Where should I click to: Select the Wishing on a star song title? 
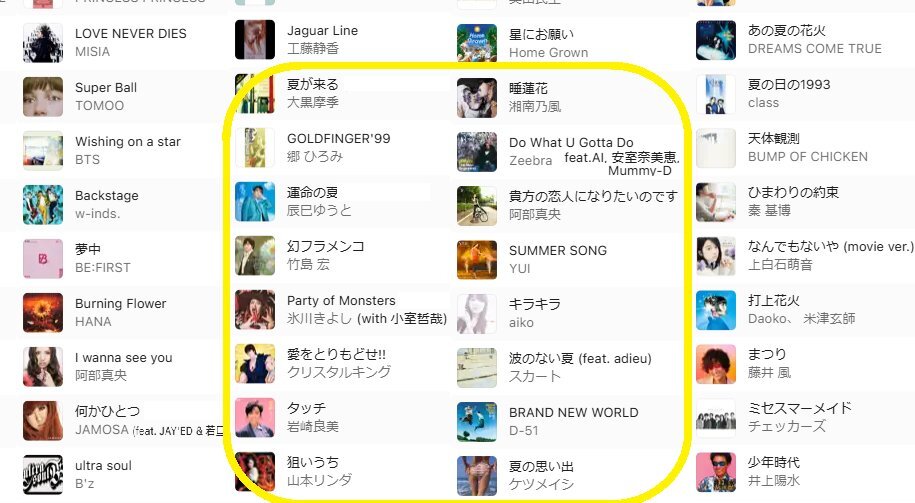point(128,142)
